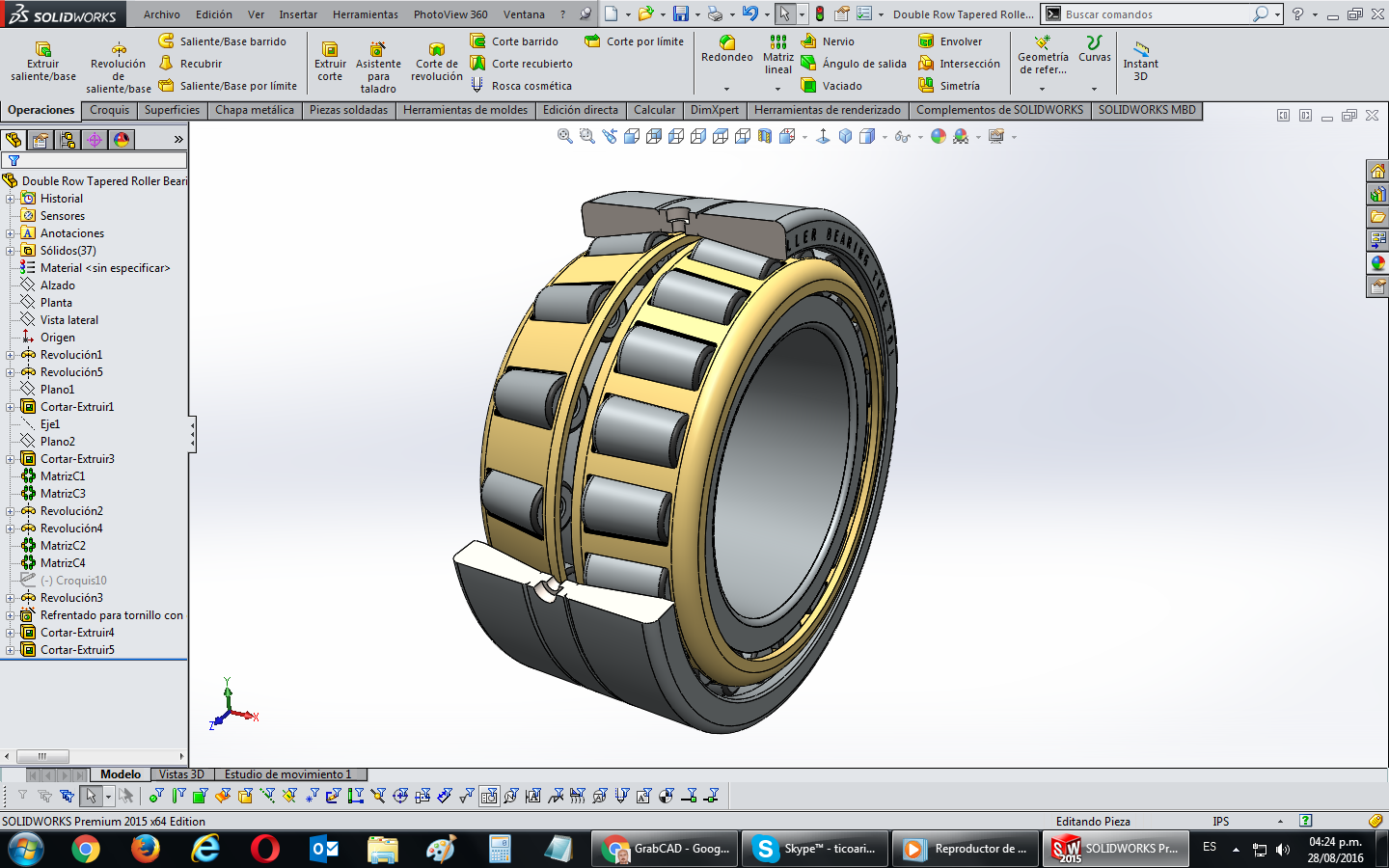
Task: Toggle the filter vertices button
Action: point(156,796)
